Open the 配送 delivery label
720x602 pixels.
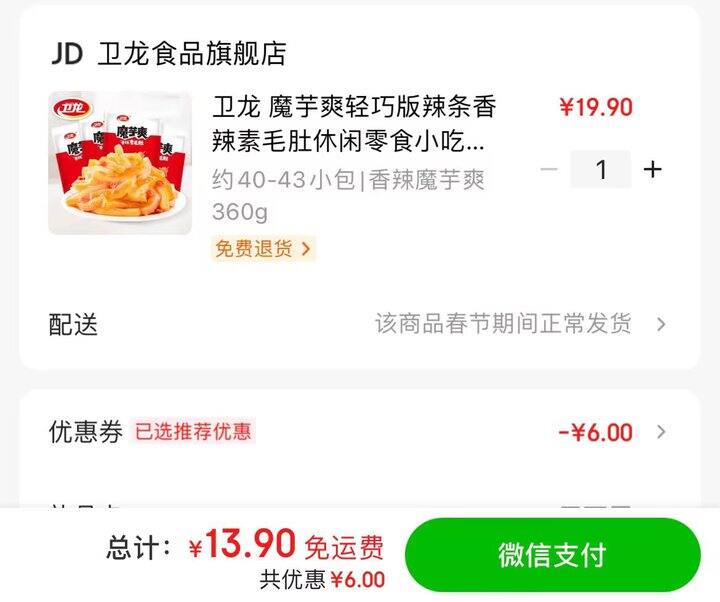point(73,324)
